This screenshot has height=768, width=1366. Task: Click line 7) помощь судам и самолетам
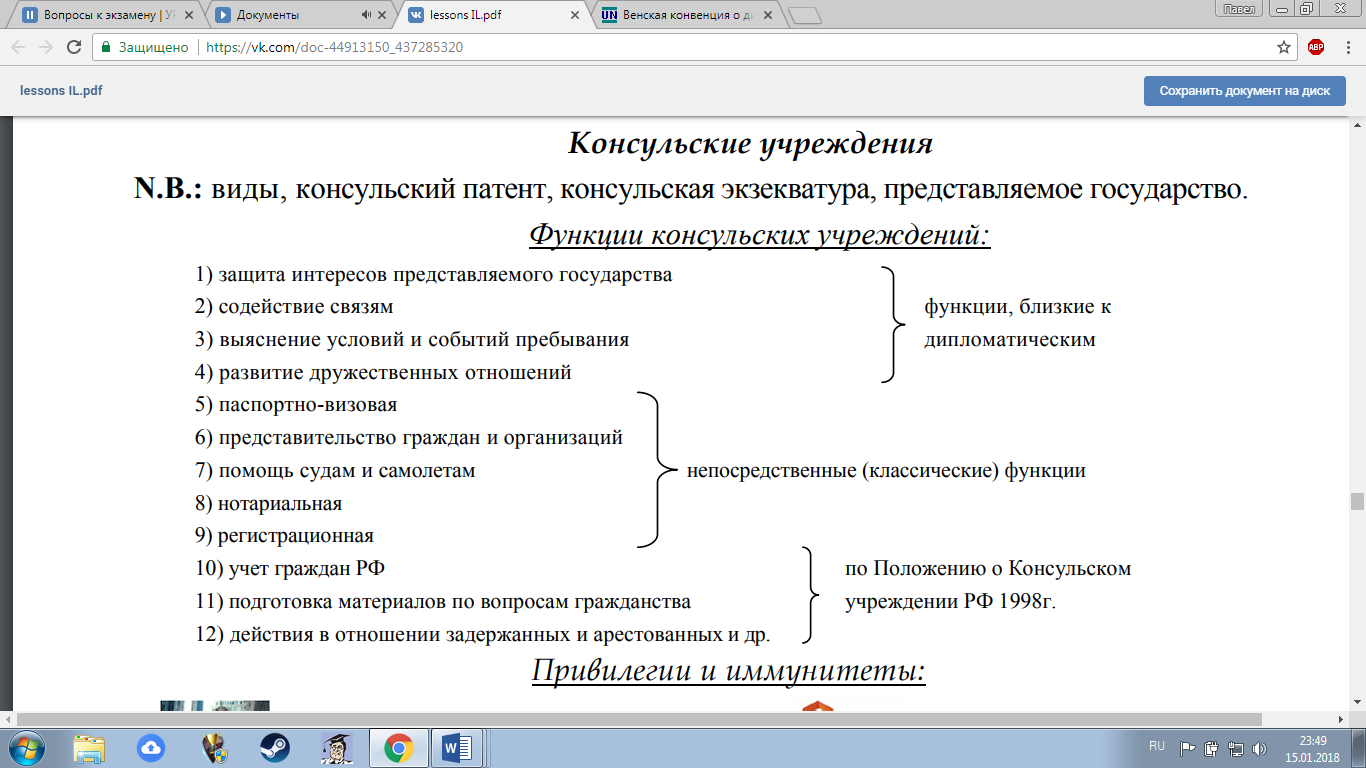click(335, 470)
